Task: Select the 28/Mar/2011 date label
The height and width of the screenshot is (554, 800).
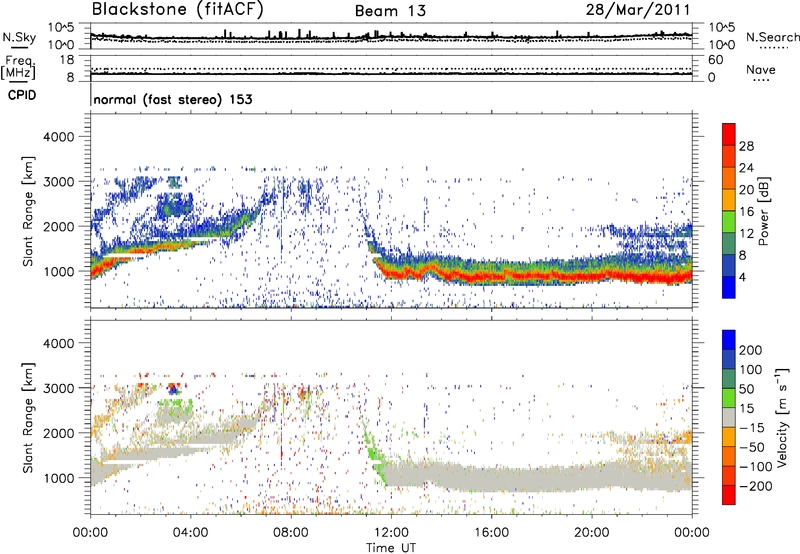Action: point(638,10)
